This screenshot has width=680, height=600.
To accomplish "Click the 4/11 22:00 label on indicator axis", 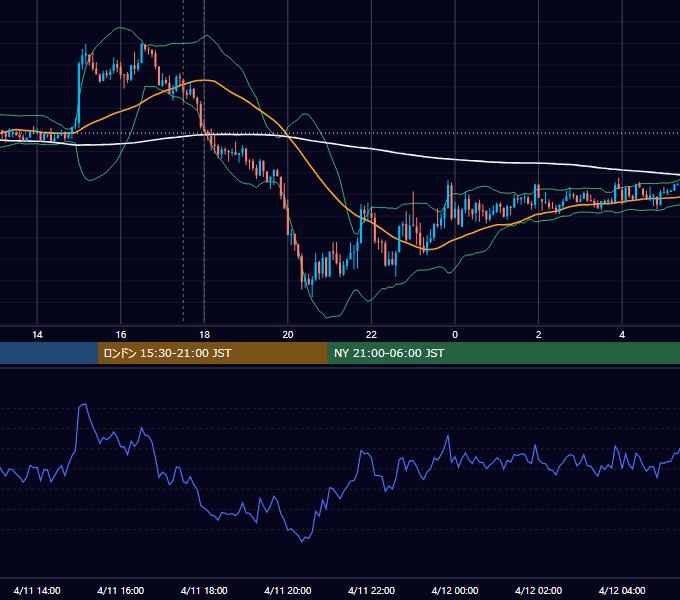I will click(x=371, y=590).
